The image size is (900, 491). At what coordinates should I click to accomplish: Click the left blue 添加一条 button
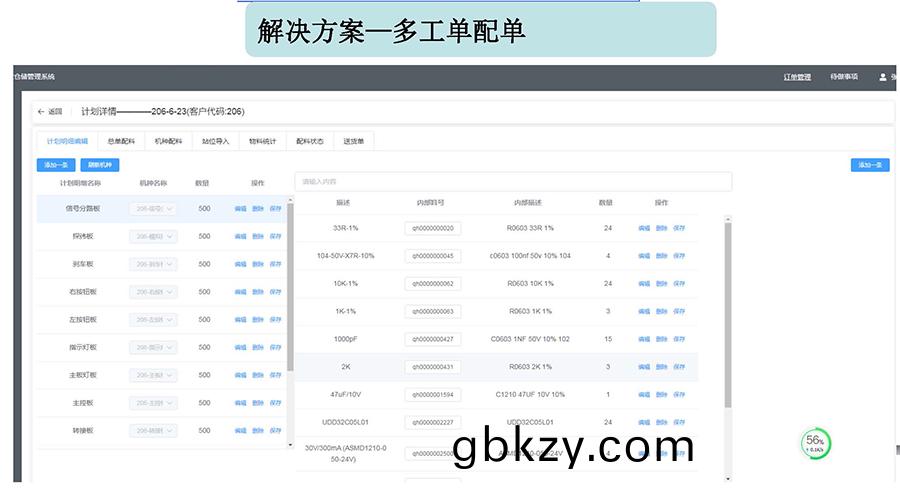click(56, 165)
